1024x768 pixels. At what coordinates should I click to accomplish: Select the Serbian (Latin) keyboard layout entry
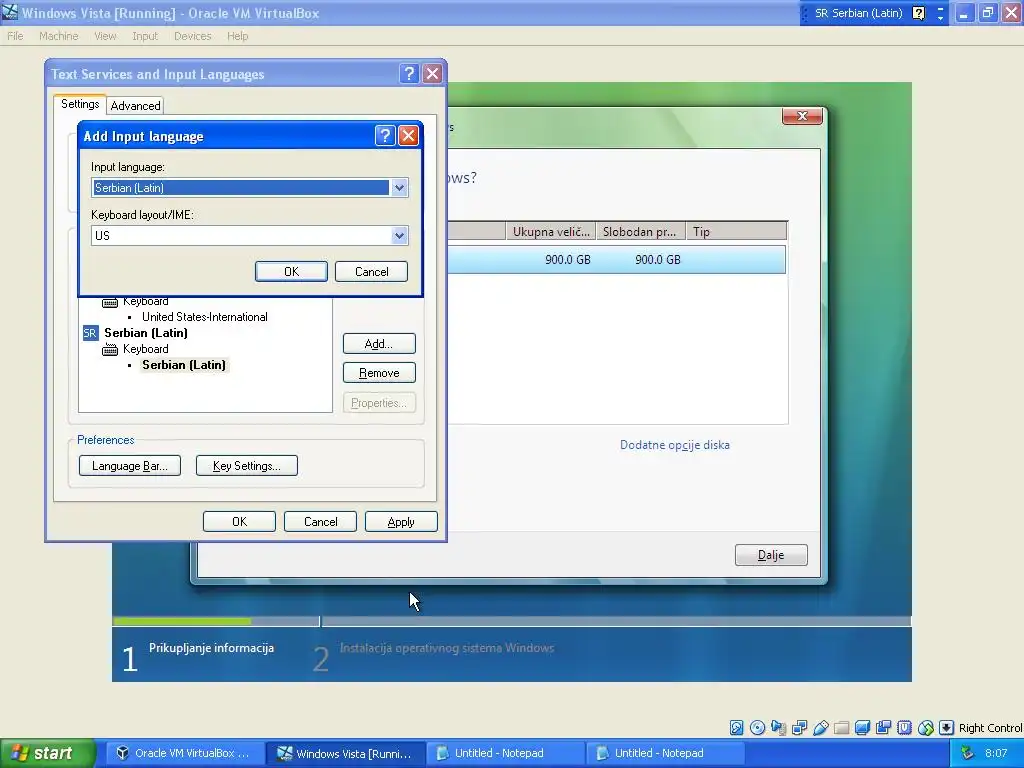point(184,365)
